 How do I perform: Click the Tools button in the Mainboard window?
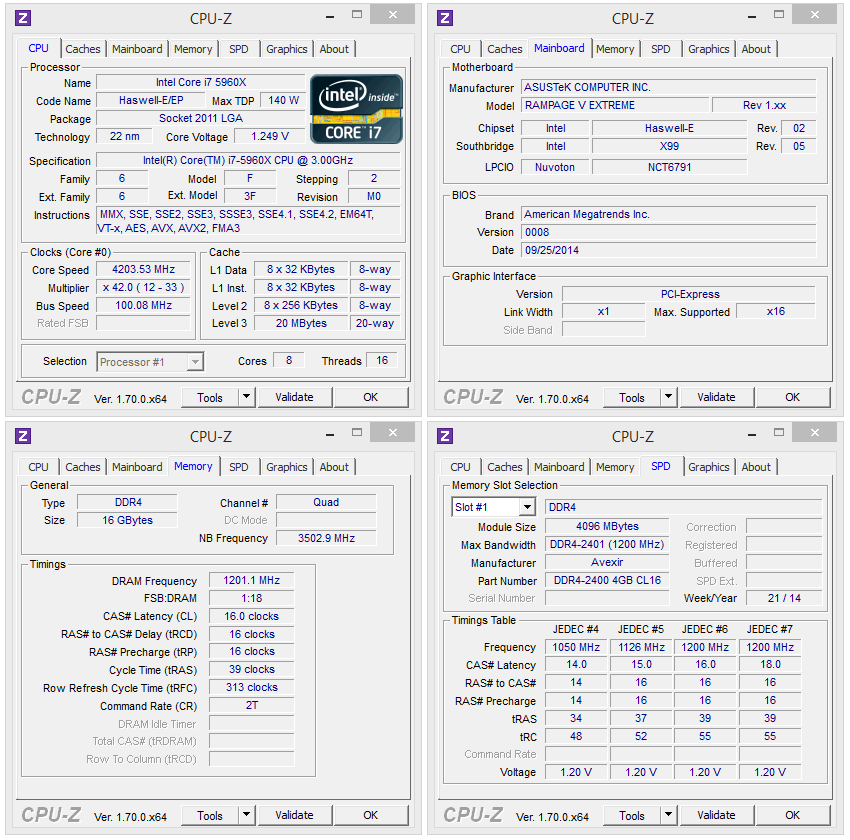tap(632, 398)
